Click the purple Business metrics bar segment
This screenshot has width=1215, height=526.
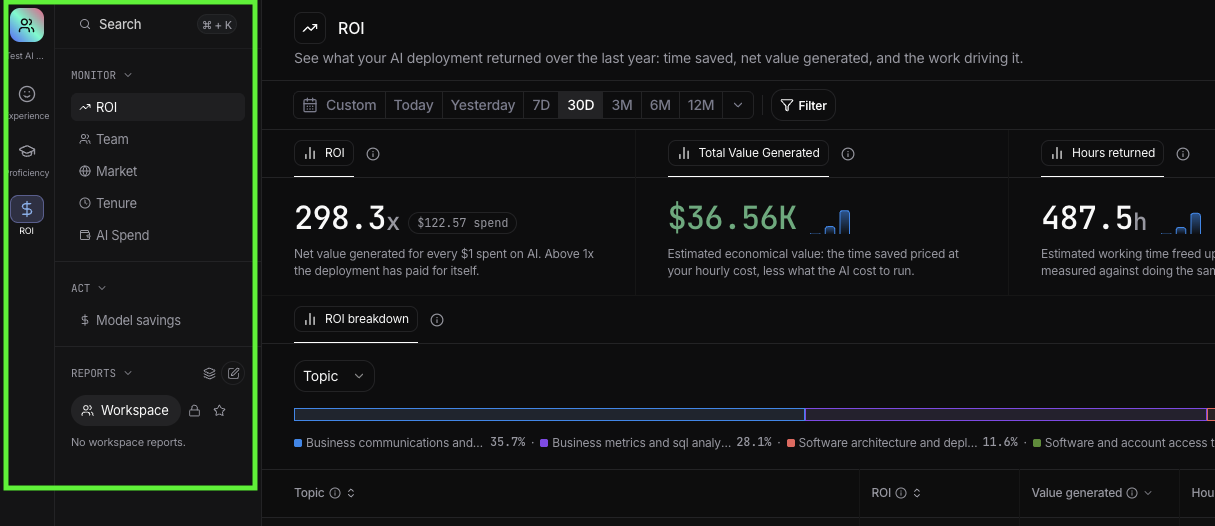1006,414
